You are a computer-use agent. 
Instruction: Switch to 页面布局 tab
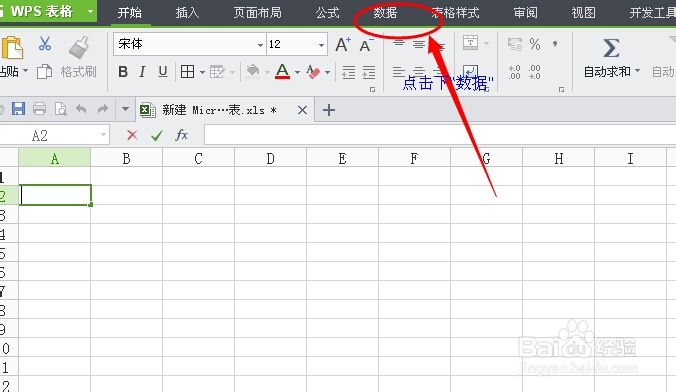point(257,13)
